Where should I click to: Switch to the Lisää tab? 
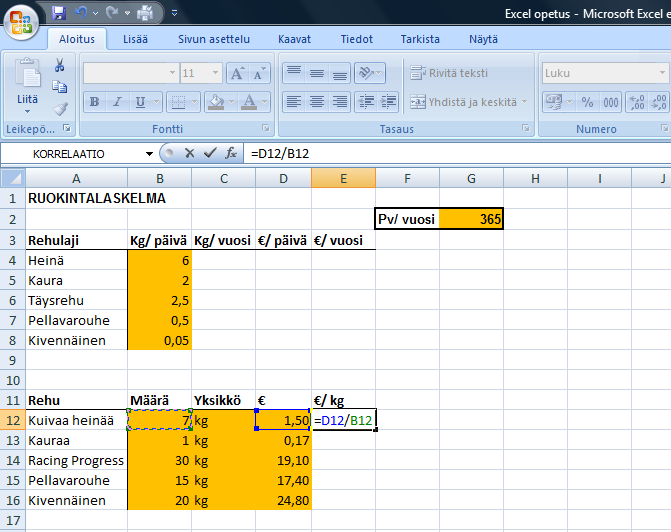click(135, 39)
